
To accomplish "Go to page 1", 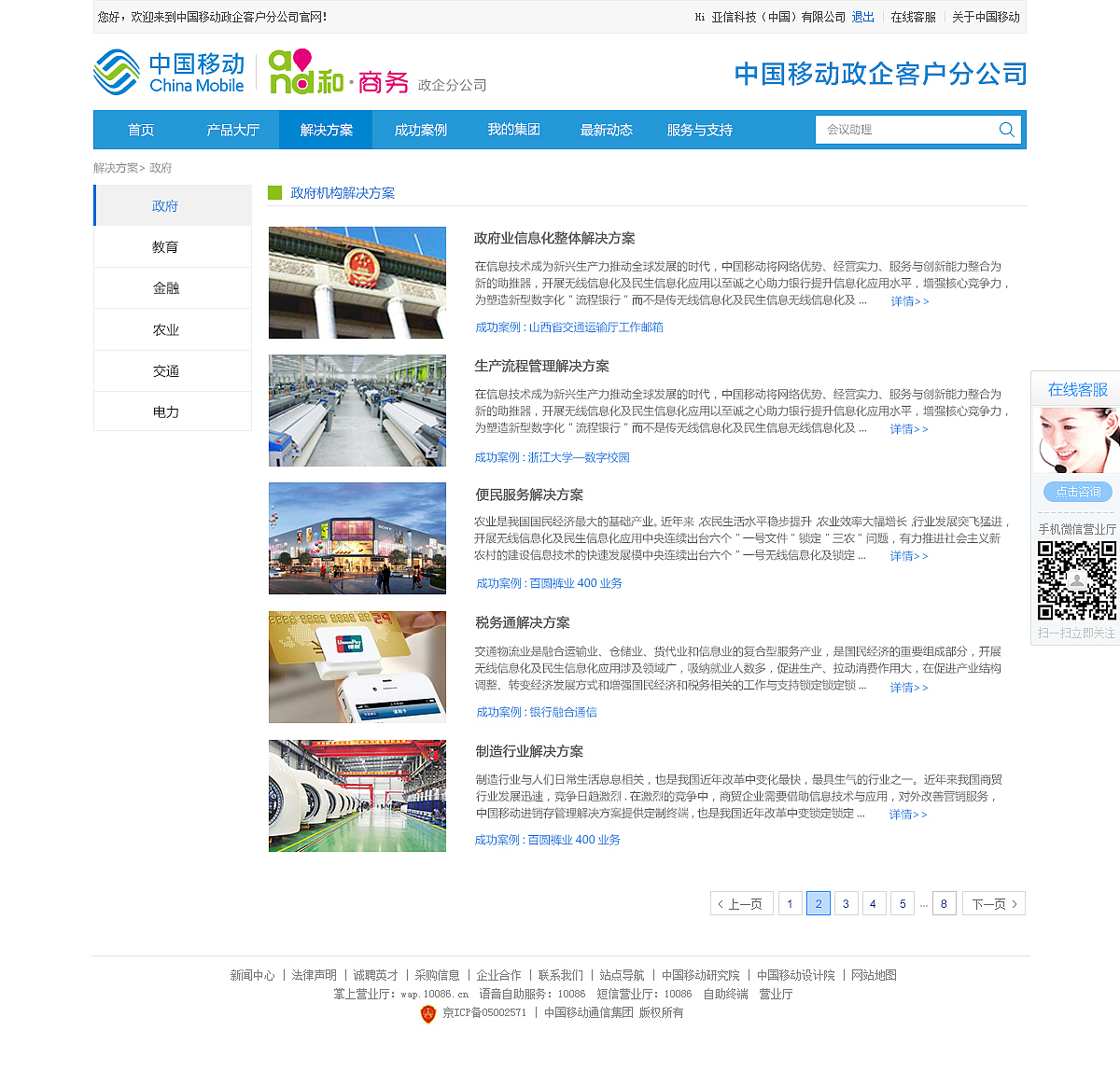I will [x=791, y=903].
